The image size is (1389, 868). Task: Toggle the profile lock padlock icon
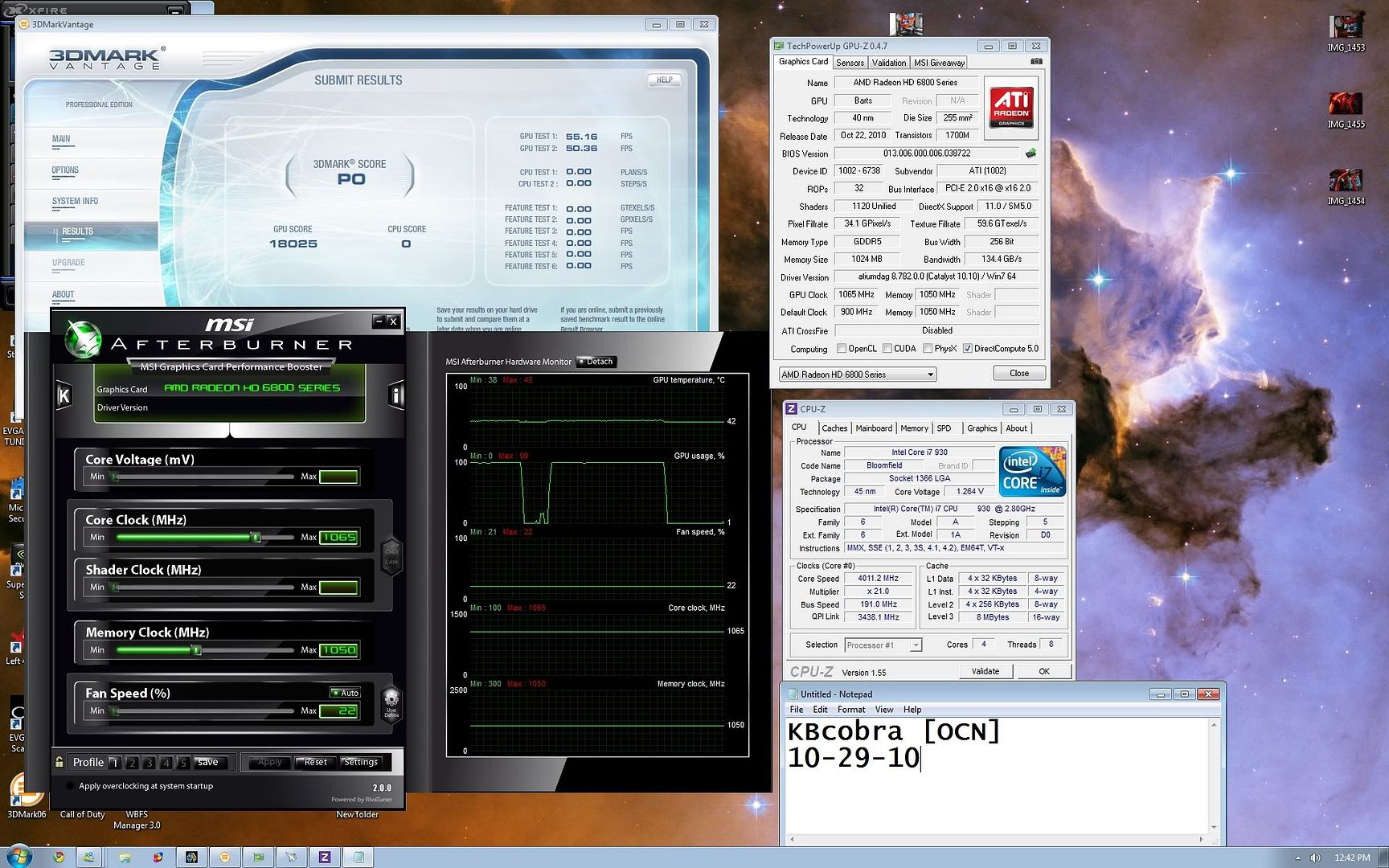pos(59,762)
